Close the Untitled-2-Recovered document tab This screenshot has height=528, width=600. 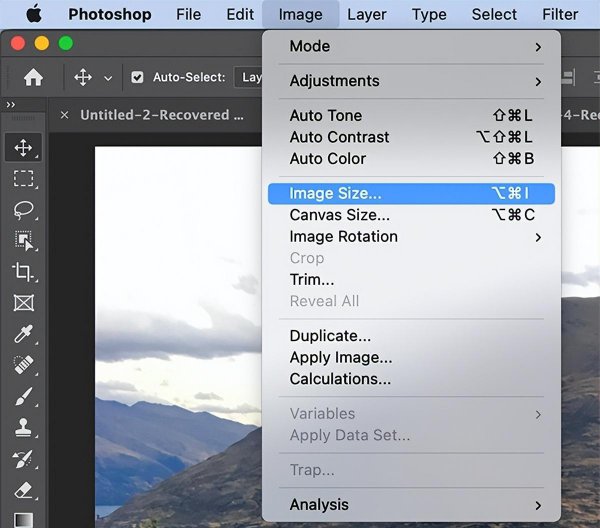pyautogui.click(x=64, y=115)
